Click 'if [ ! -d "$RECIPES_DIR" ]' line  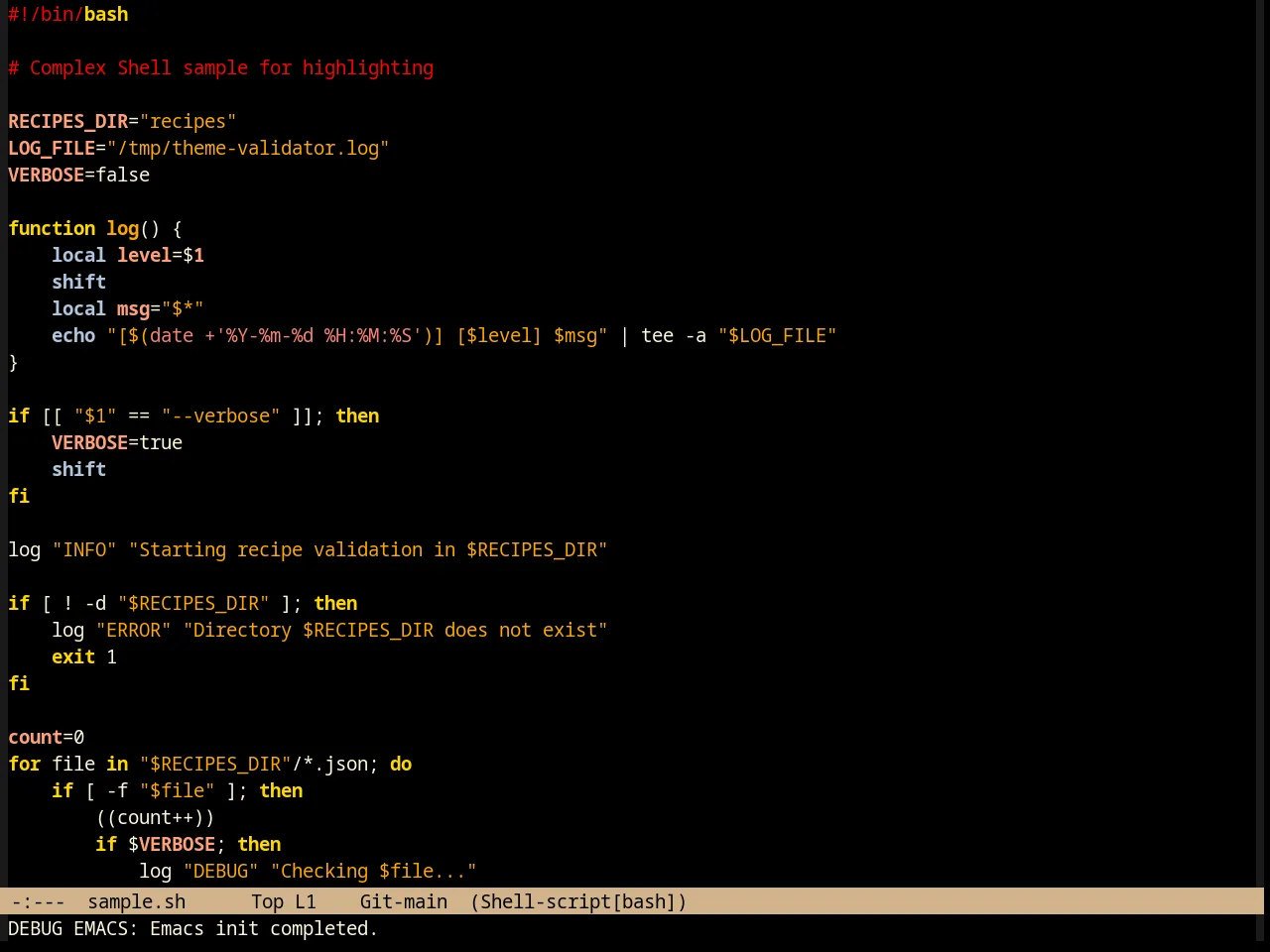point(183,603)
